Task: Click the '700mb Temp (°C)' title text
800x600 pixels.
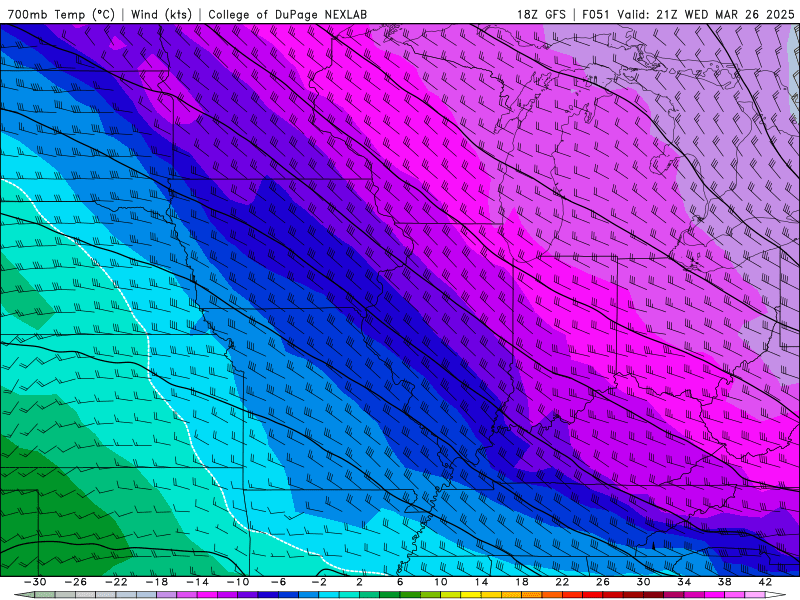Action: point(61,14)
